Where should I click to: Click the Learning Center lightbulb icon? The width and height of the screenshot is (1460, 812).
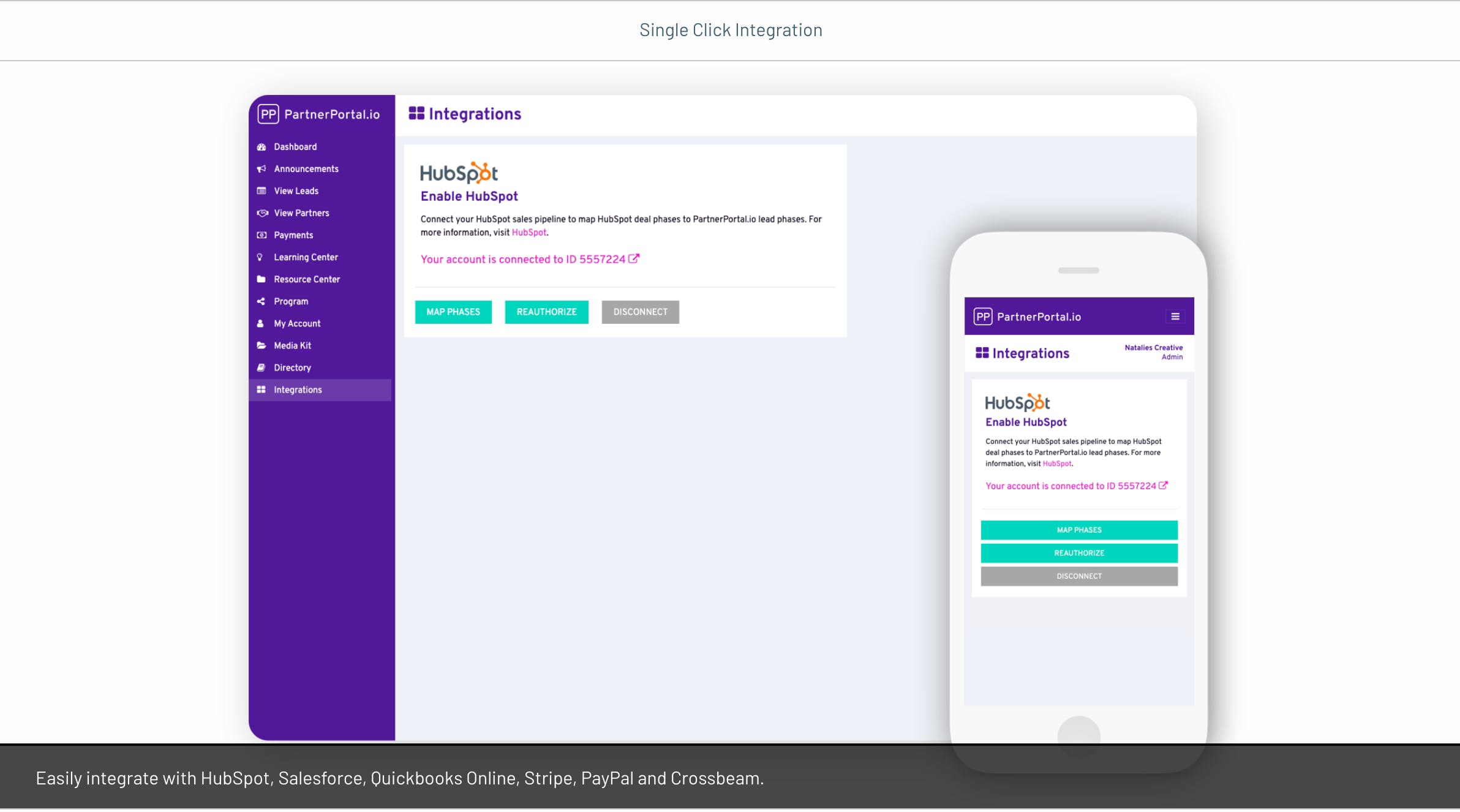pyautogui.click(x=260, y=257)
